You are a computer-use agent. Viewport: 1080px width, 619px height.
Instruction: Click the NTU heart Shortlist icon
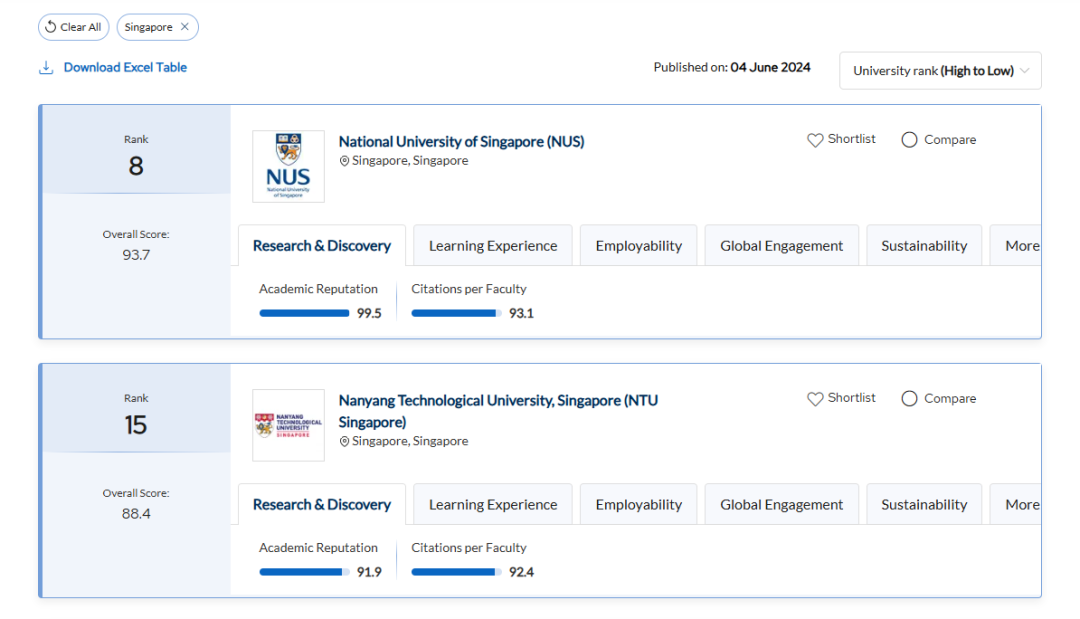click(815, 399)
